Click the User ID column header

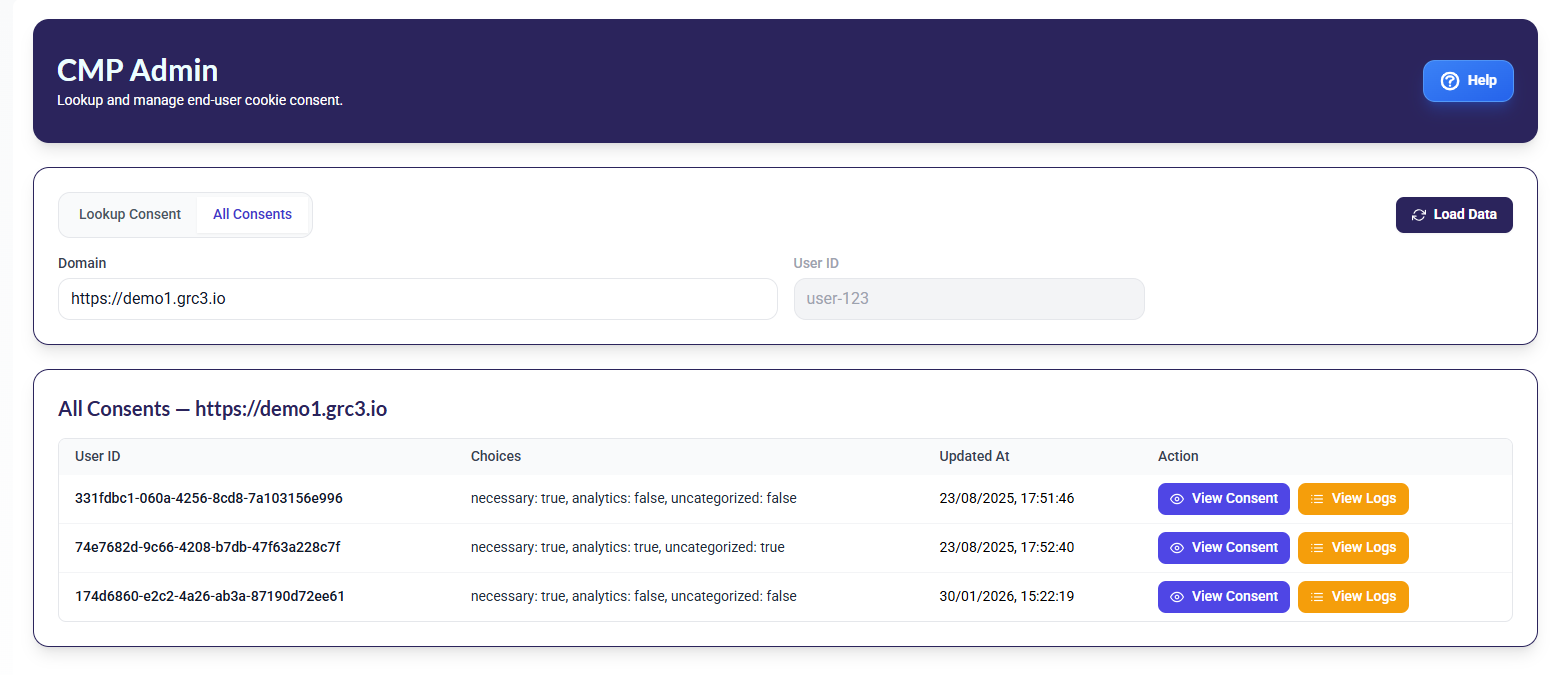98,456
